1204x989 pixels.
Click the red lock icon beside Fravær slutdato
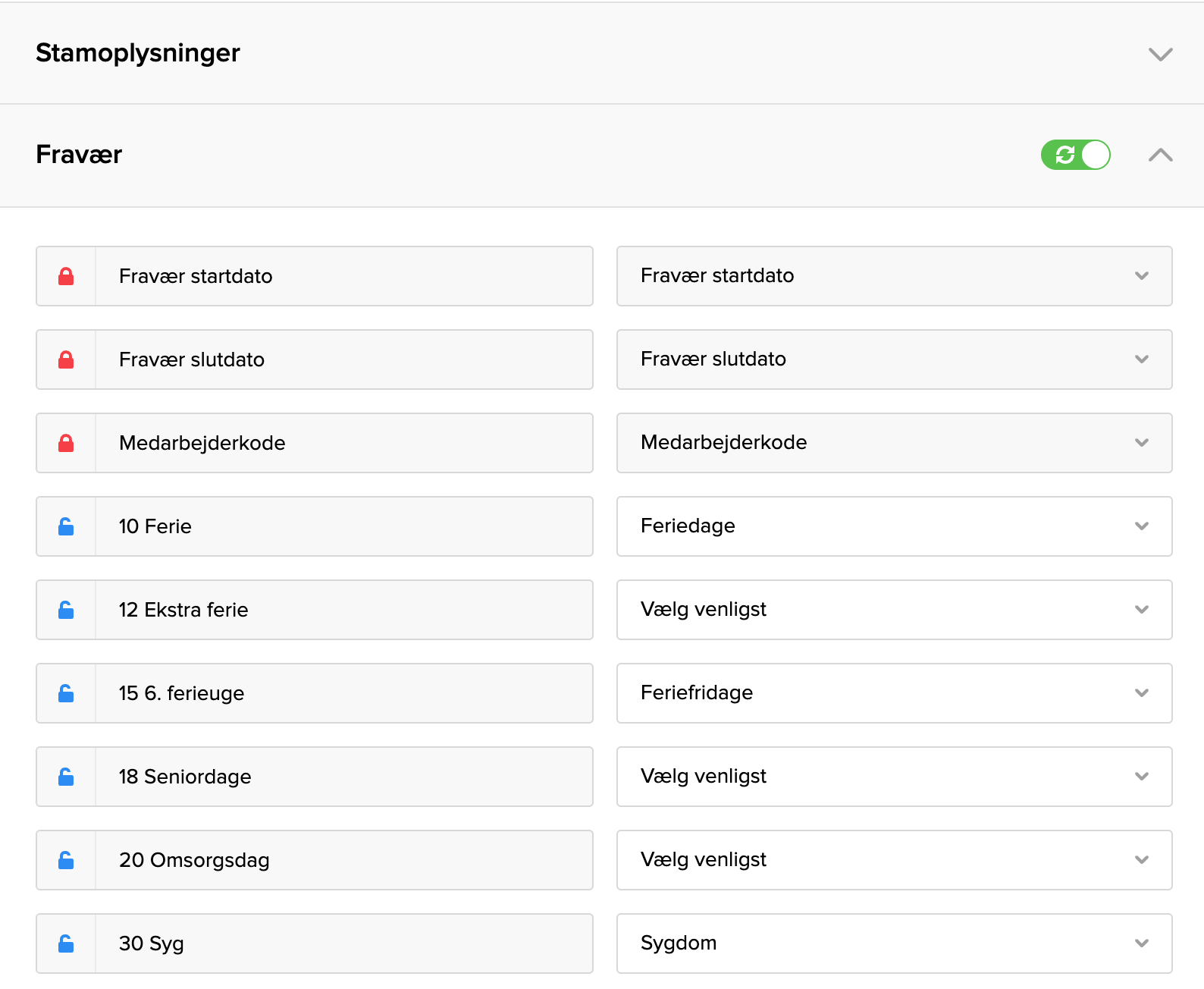pyautogui.click(x=66, y=359)
